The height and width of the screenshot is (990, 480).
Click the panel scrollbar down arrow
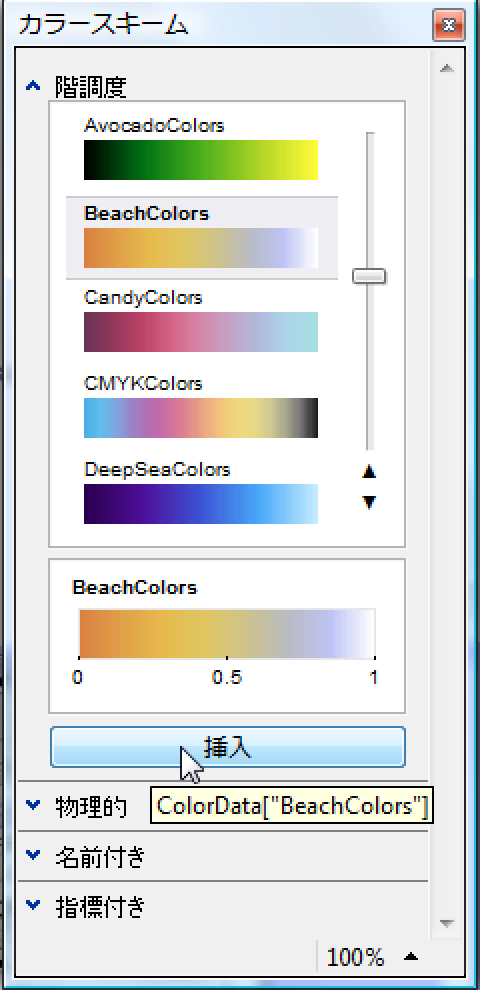[447, 923]
